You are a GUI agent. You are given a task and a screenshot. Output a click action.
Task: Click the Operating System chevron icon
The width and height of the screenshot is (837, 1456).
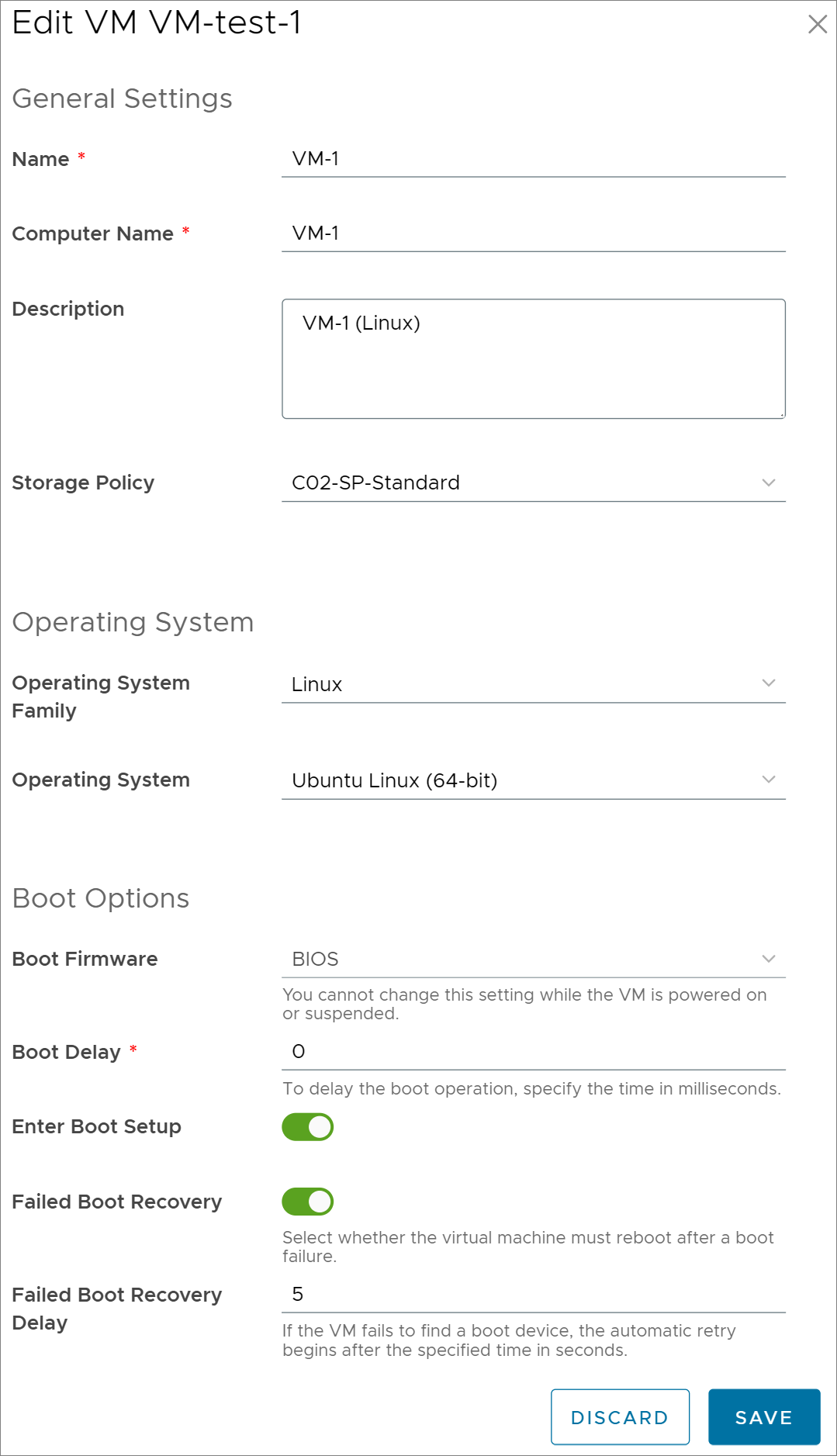click(769, 780)
